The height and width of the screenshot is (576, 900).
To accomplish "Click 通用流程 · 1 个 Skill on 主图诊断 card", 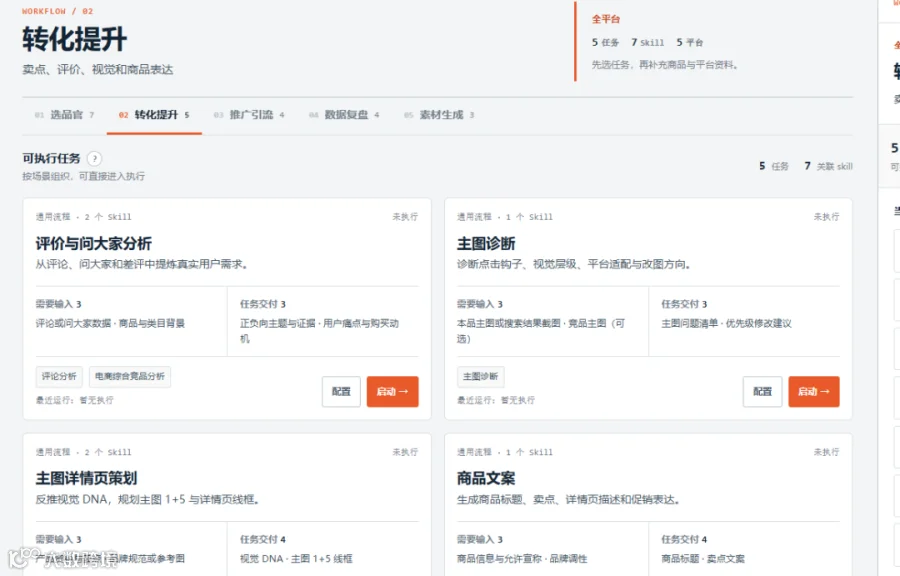I will 505,217.
